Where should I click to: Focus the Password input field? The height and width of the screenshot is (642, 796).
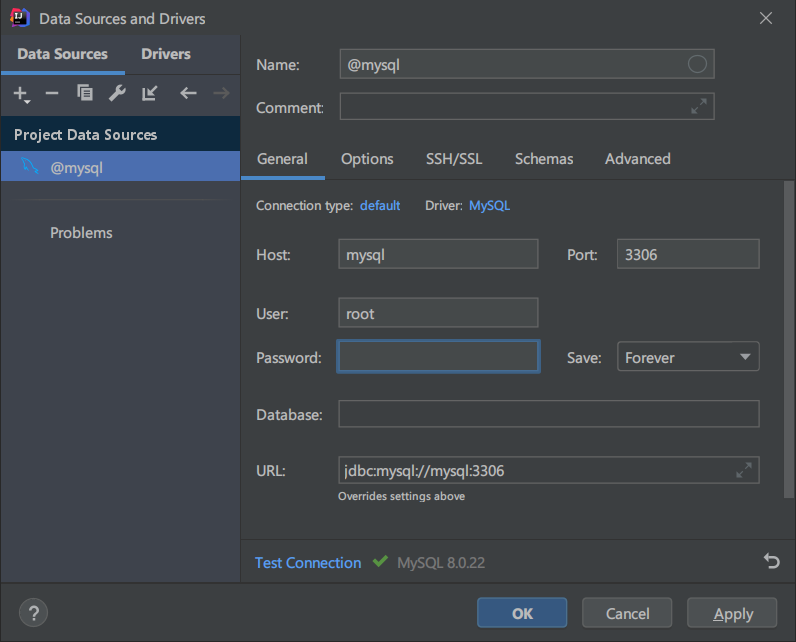click(x=438, y=357)
